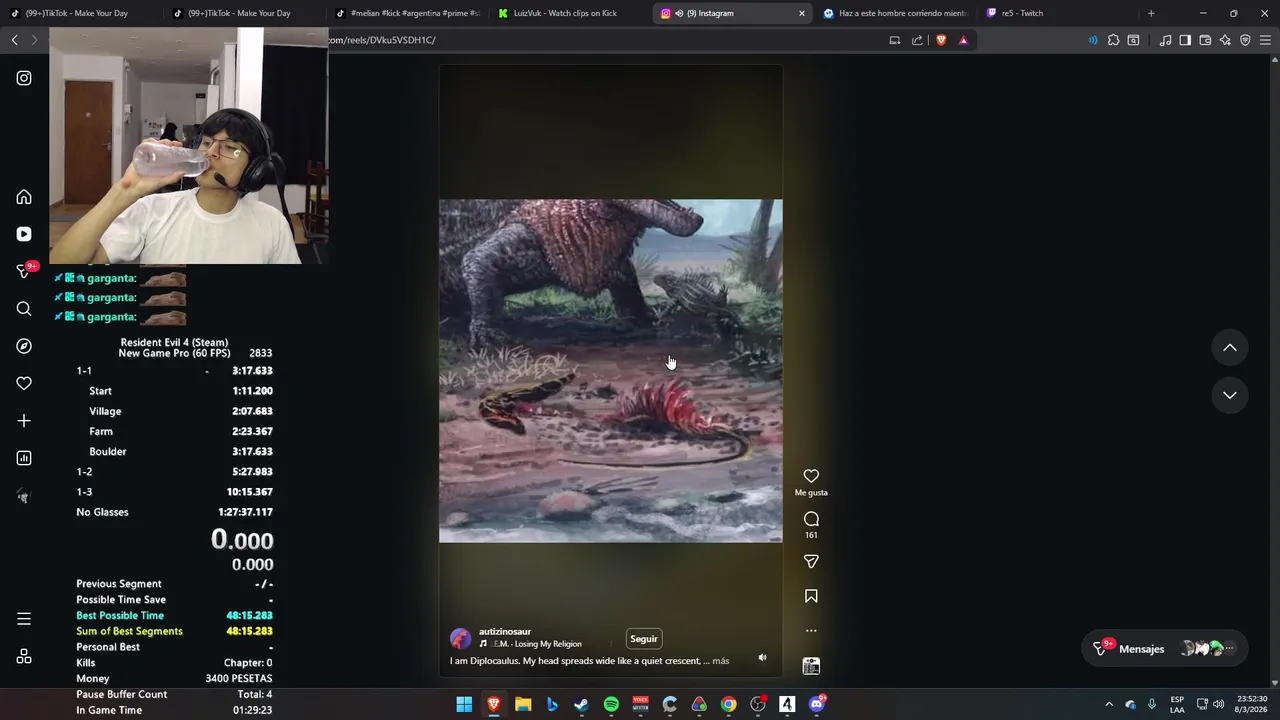Open the Reels section in the sidebar
Viewport: 1280px width, 720px height.
[x=24, y=234]
